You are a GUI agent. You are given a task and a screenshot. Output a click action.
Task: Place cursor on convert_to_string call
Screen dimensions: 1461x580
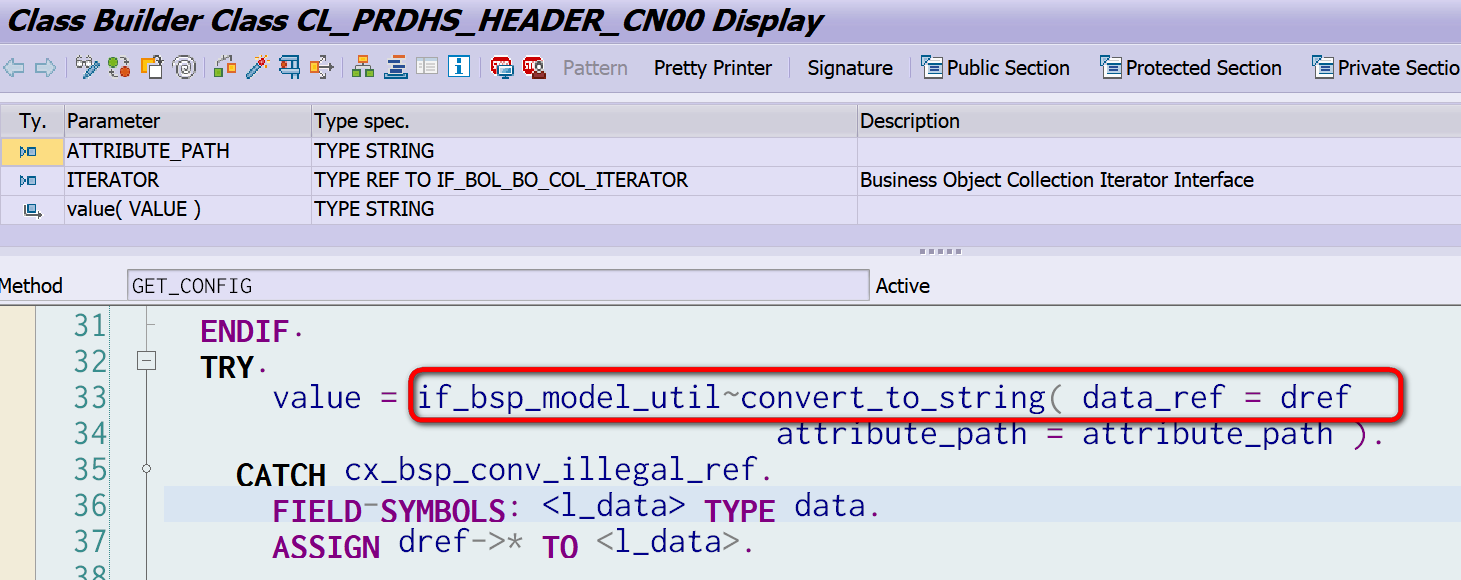pos(895,398)
